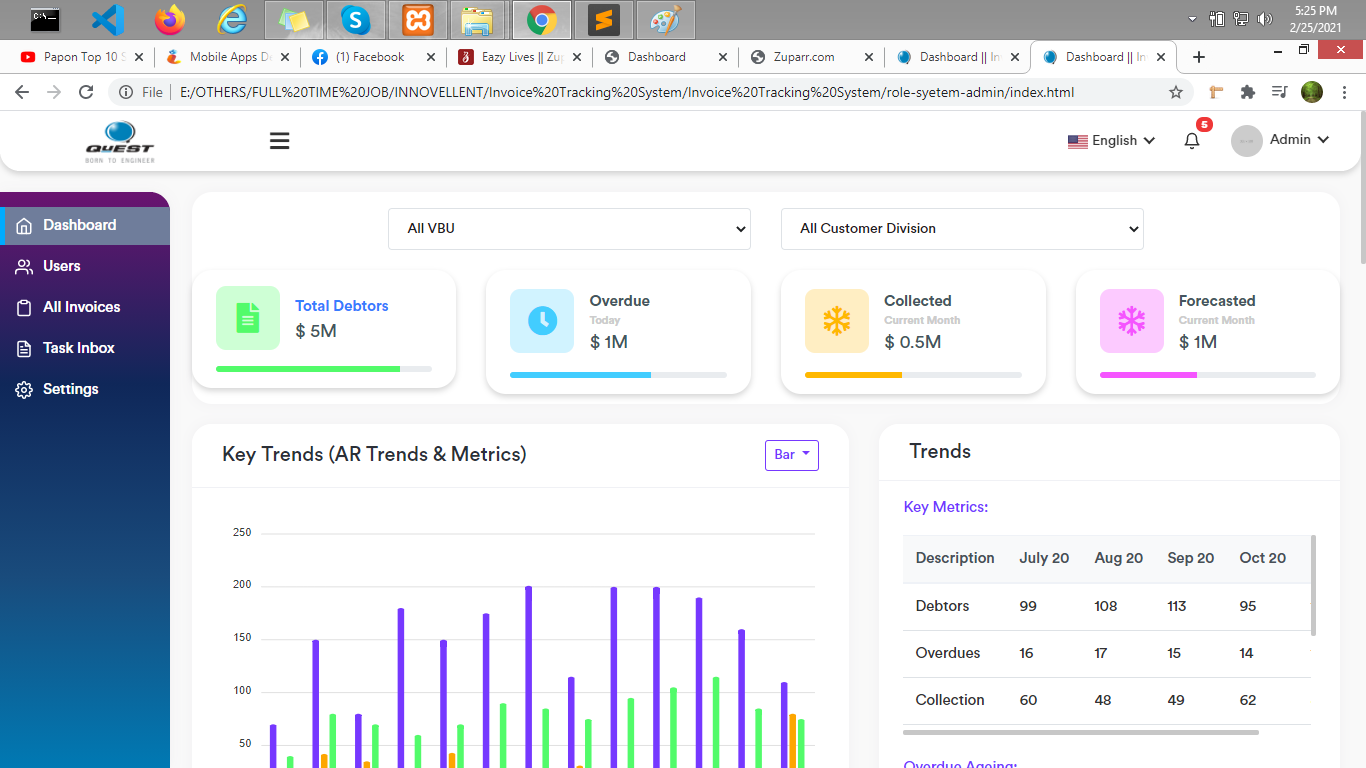Click the Key Metrics horizontal scrollbar
The height and width of the screenshot is (768, 1366).
pyautogui.click(x=1080, y=732)
